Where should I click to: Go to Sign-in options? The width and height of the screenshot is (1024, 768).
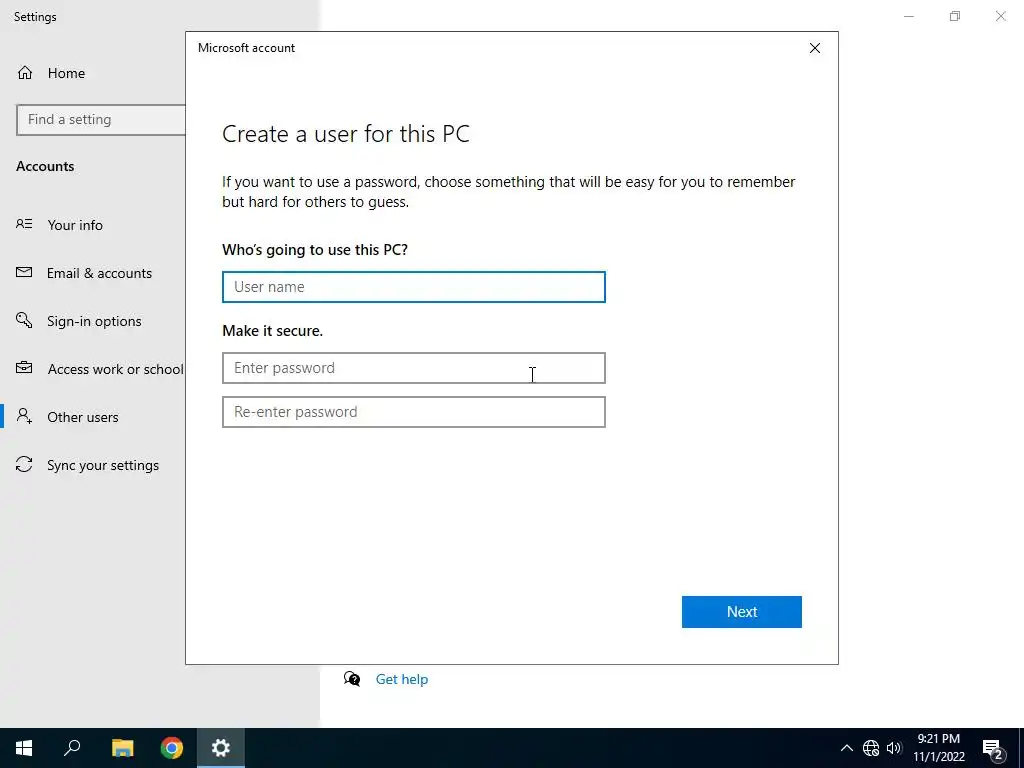[x=94, y=321]
